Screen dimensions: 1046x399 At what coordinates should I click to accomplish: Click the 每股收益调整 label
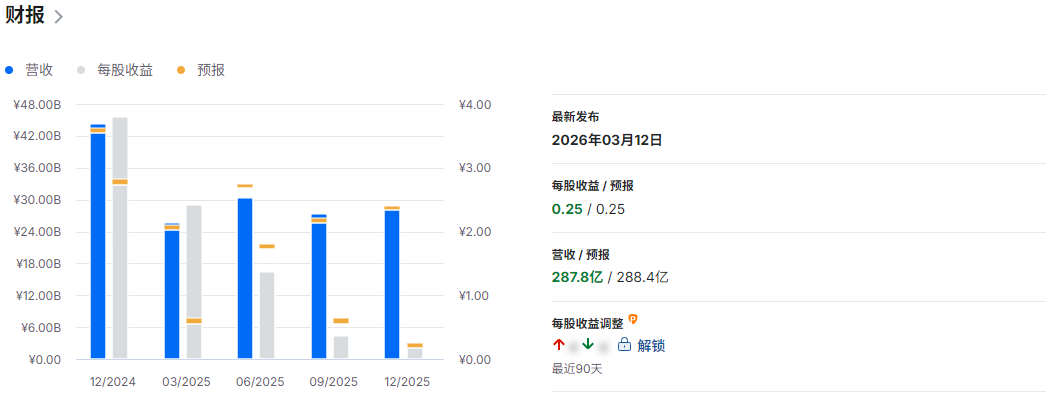tap(588, 324)
